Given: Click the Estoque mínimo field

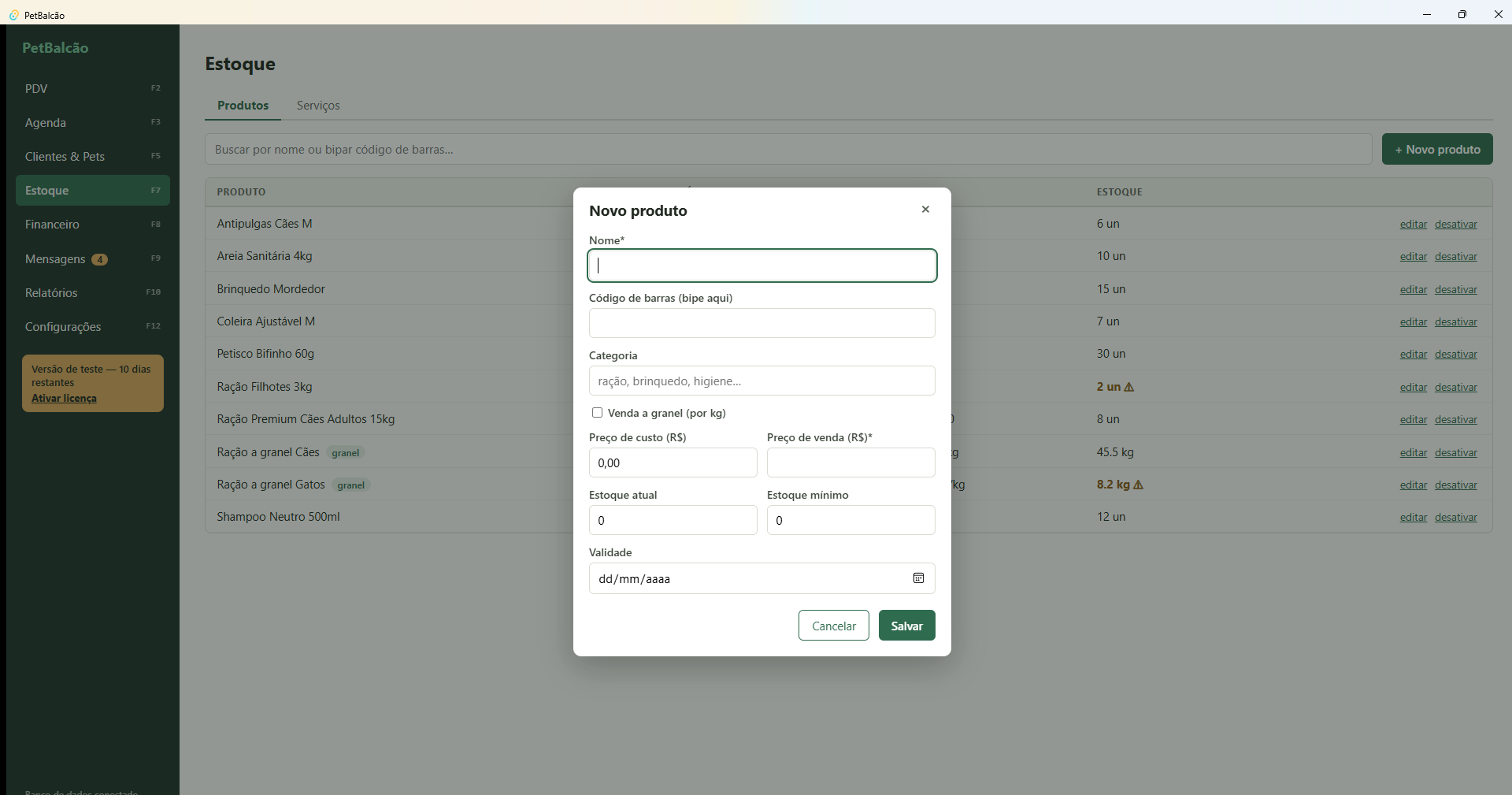Looking at the screenshot, I should point(851,520).
